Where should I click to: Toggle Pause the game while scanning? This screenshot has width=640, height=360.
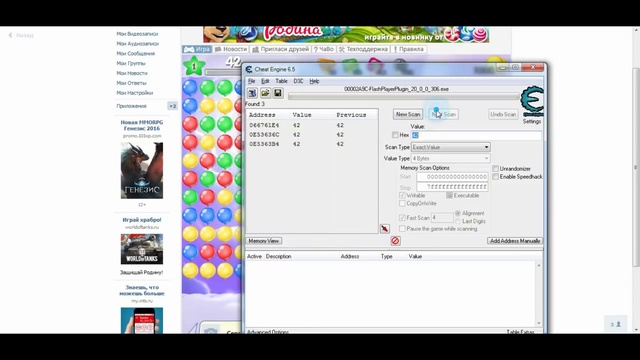point(402,229)
